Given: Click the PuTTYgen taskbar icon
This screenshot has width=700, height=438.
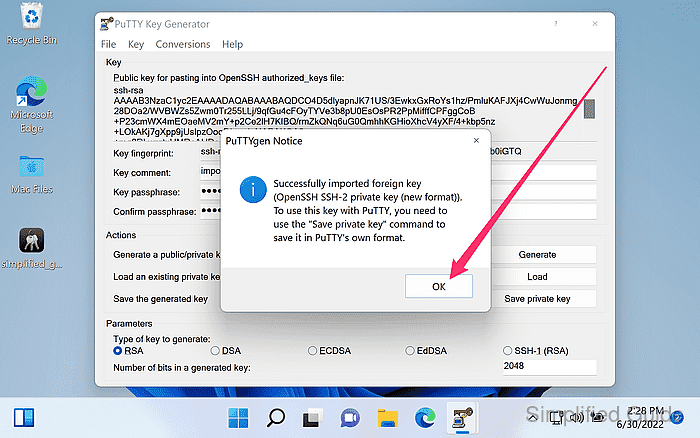Looking at the screenshot, I should (462, 418).
